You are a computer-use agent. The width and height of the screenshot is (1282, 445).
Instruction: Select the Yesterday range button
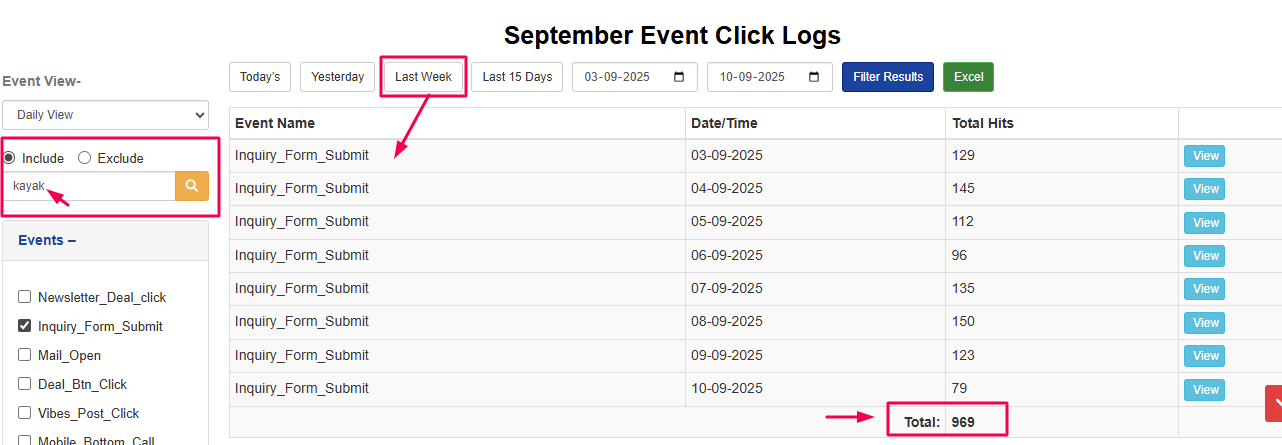click(x=337, y=77)
